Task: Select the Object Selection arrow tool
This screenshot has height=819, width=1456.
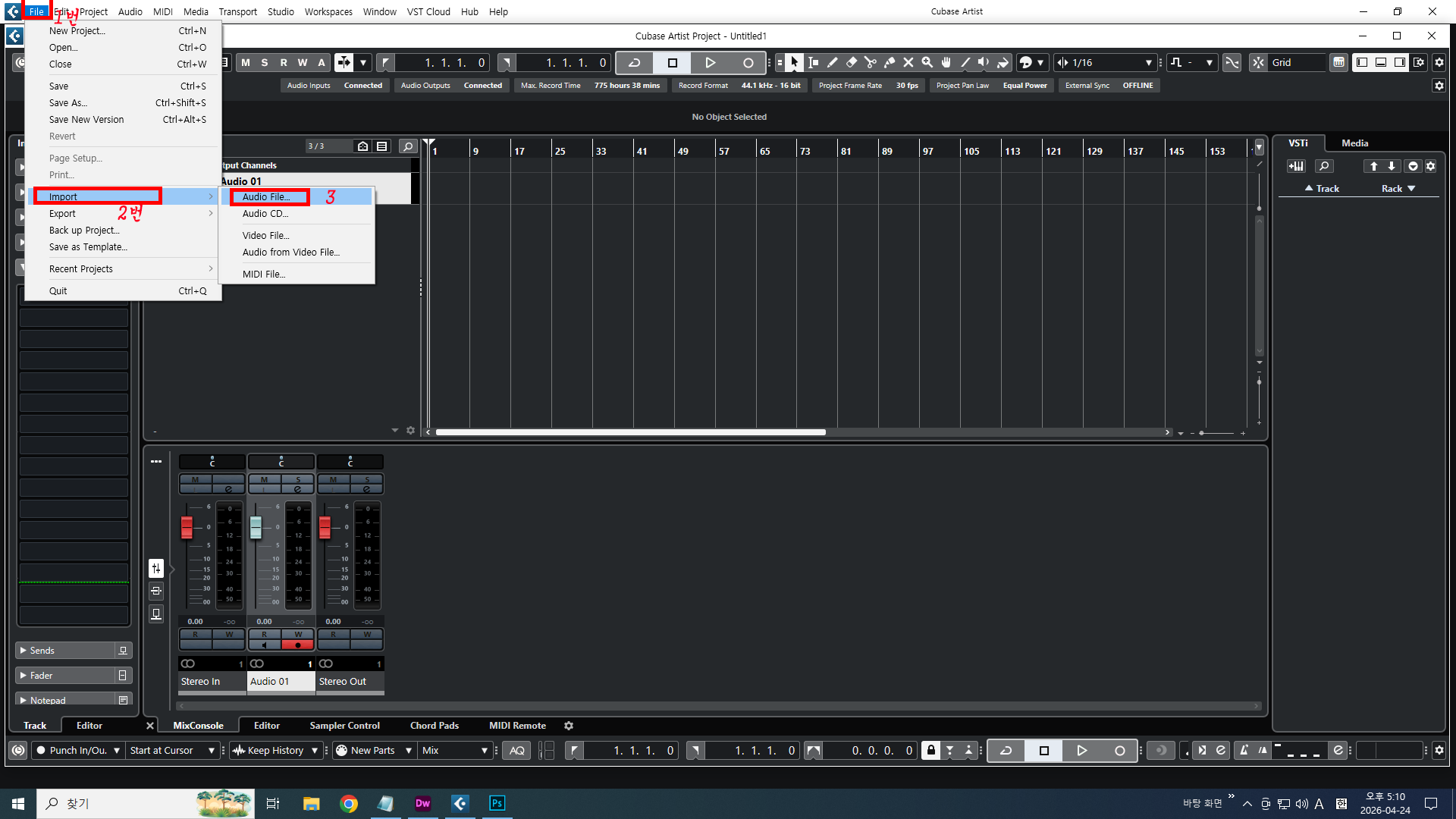Action: pyautogui.click(x=794, y=62)
